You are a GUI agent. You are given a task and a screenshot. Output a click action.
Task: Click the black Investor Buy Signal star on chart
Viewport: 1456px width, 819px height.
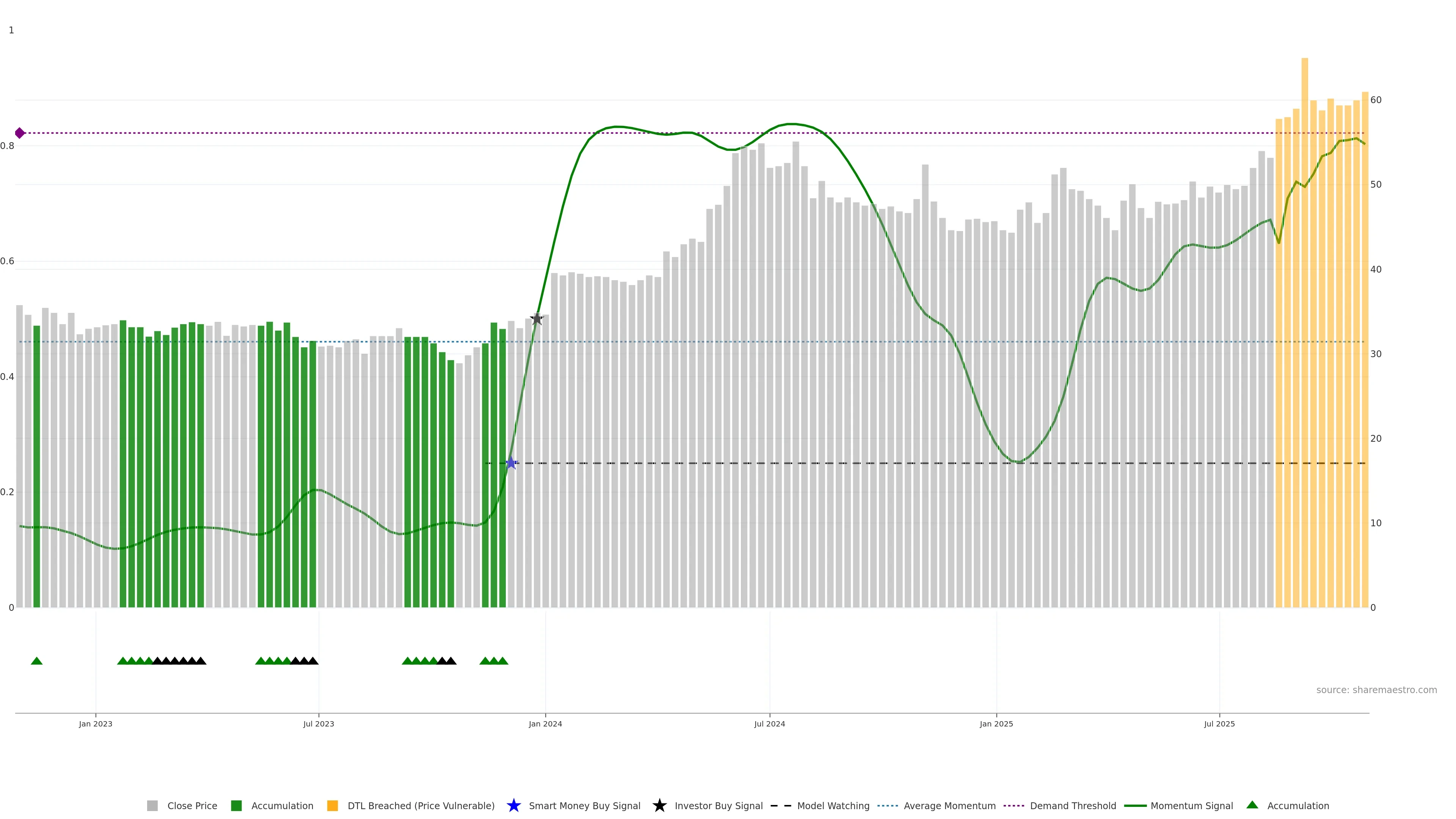point(537,319)
